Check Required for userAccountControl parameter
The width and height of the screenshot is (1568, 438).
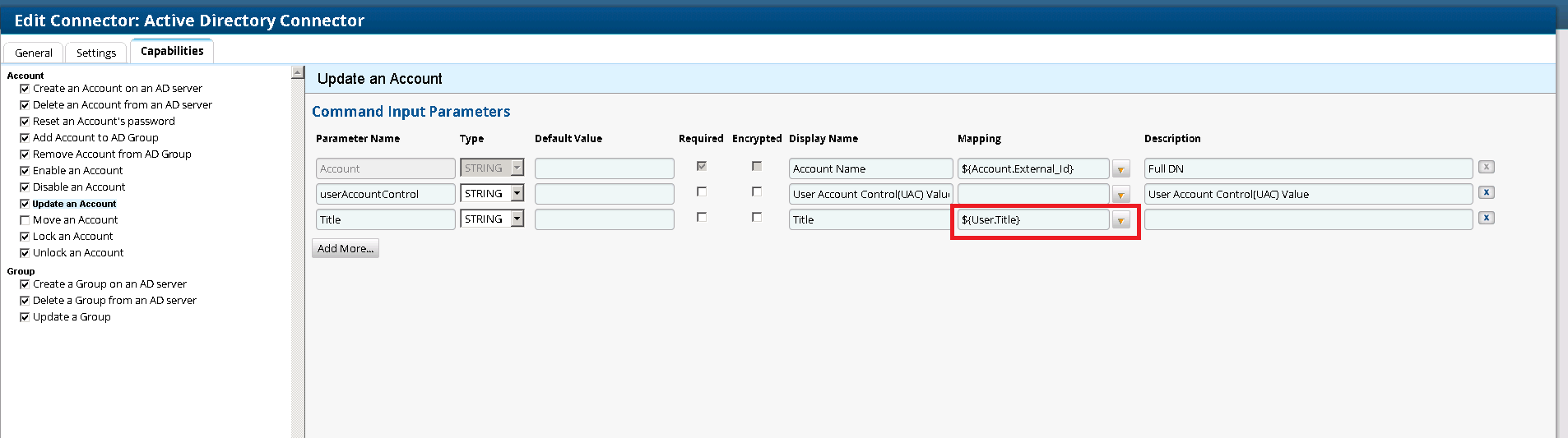[702, 191]
